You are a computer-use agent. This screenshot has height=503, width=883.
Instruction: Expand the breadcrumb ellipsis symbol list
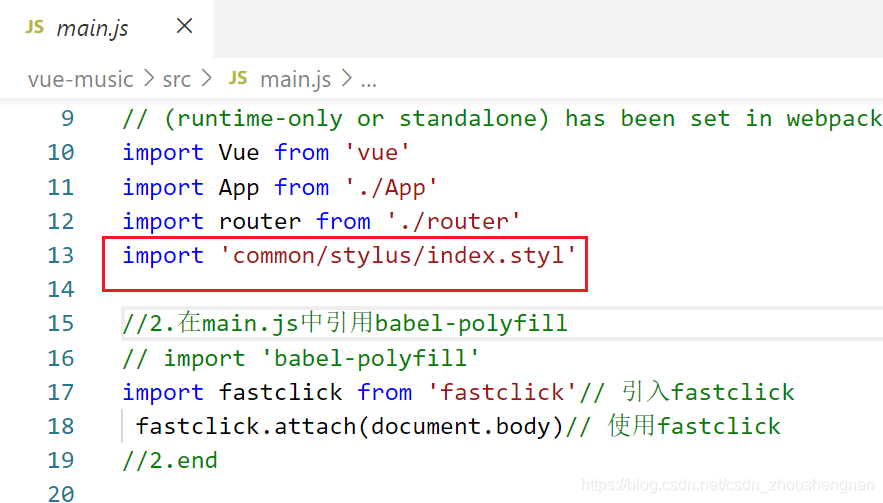(368, 78)
